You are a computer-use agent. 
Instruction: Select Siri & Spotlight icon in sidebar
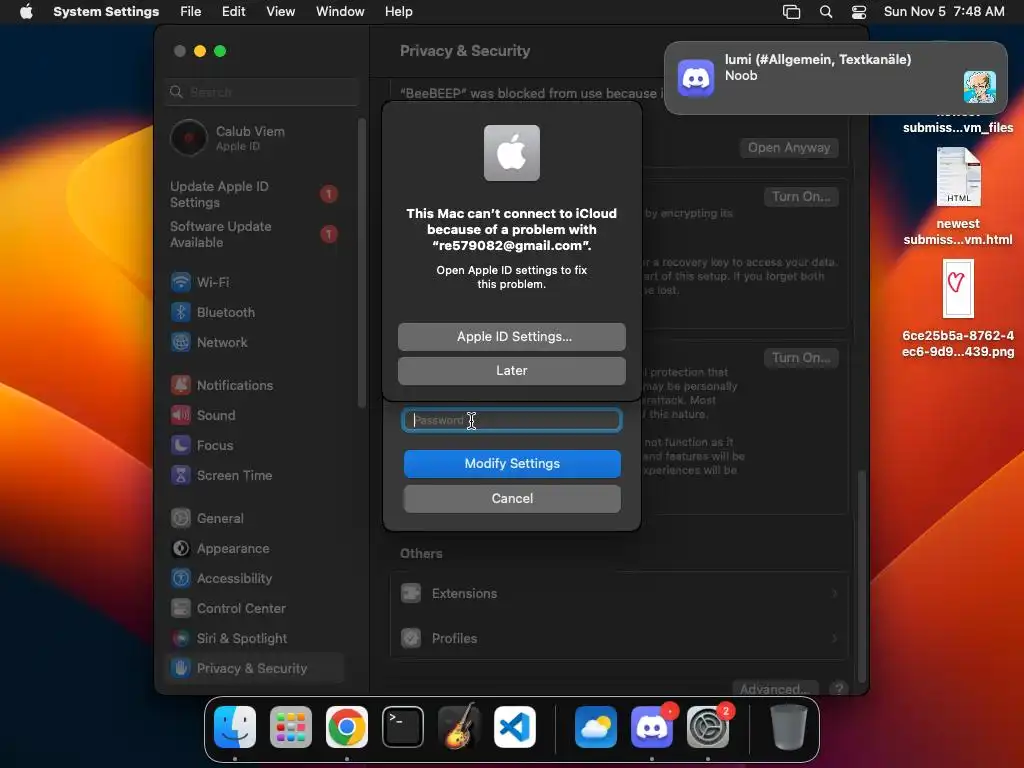click(181, 639)
